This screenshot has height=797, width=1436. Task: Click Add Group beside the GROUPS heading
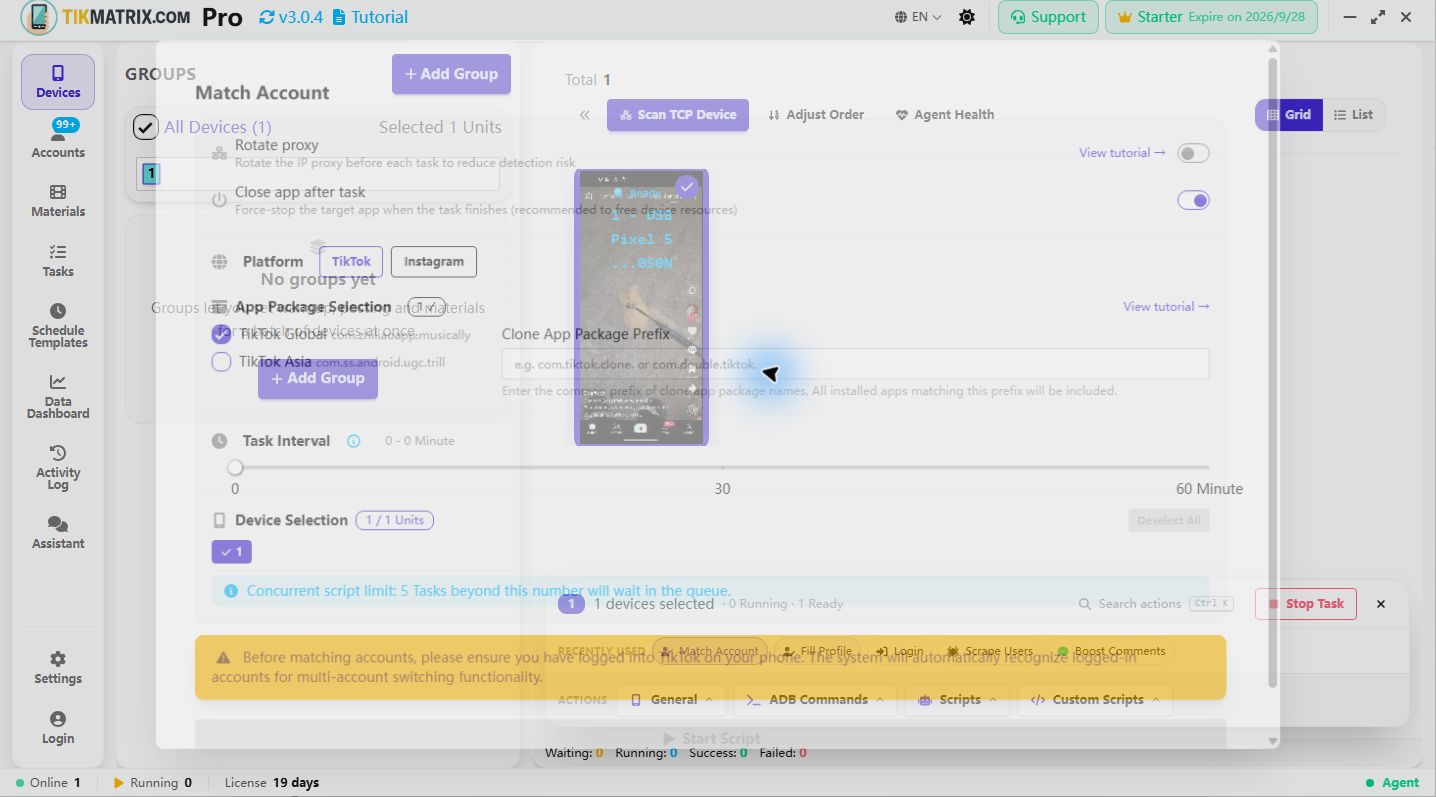pos(451,74)
